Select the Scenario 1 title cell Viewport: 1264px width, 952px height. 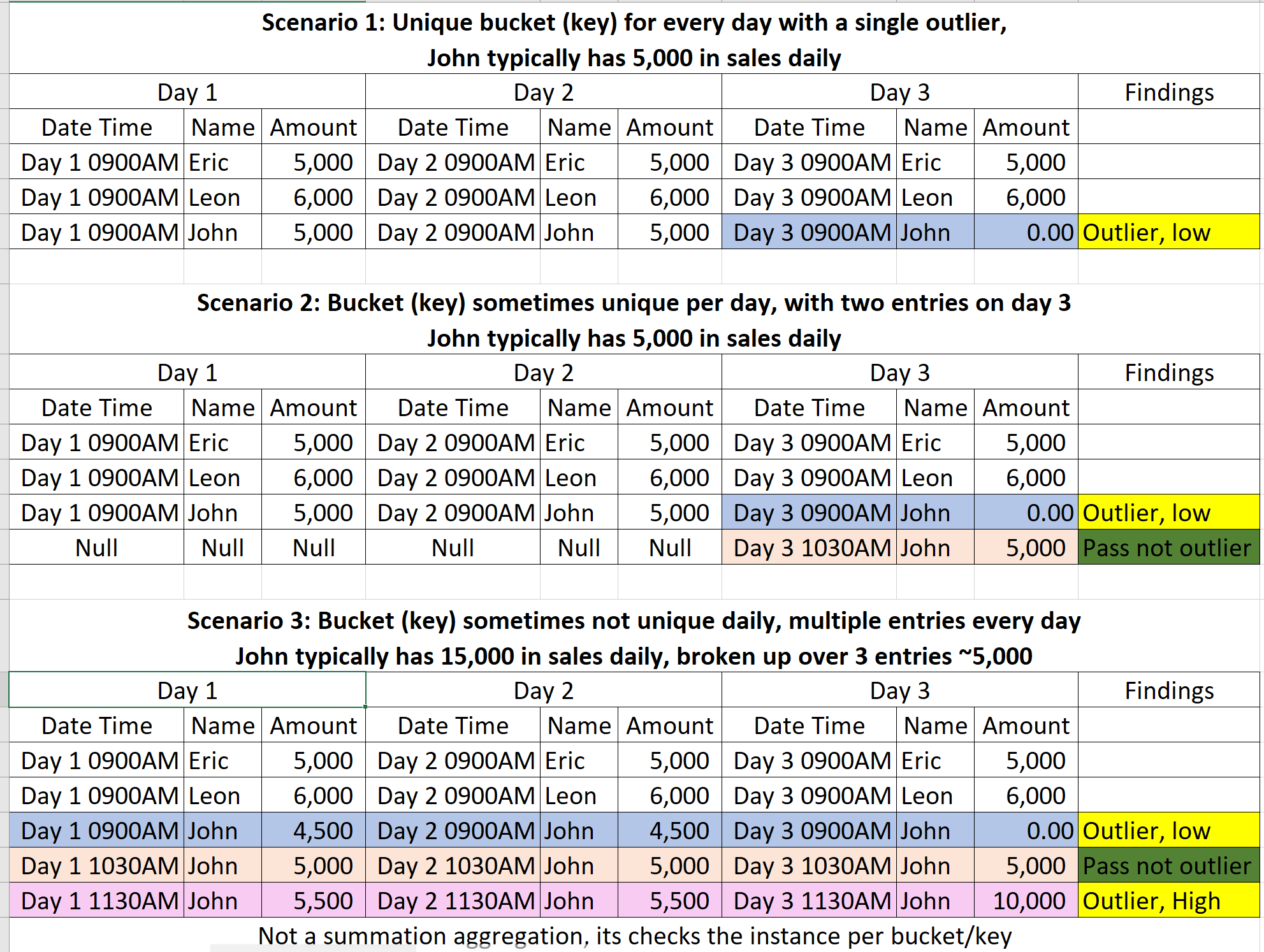pos(634,40)
